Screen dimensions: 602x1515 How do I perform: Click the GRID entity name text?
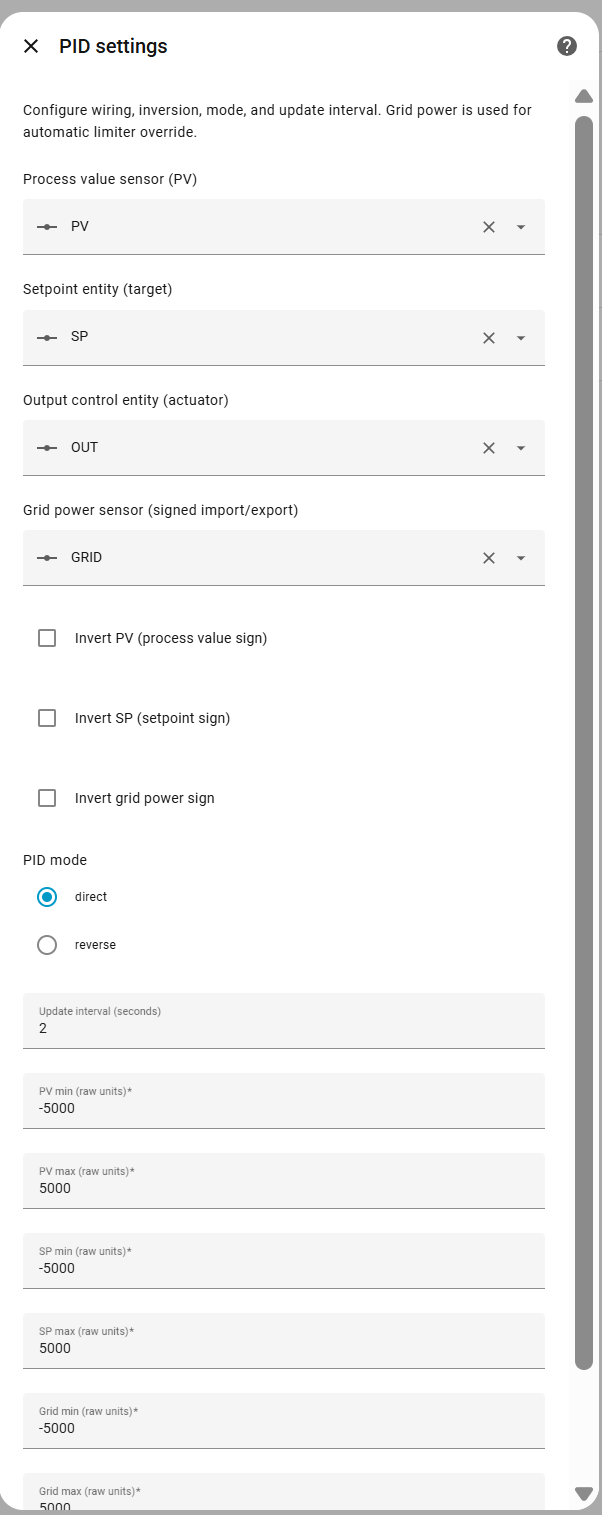pyautogui.click(x=86, y=558)
